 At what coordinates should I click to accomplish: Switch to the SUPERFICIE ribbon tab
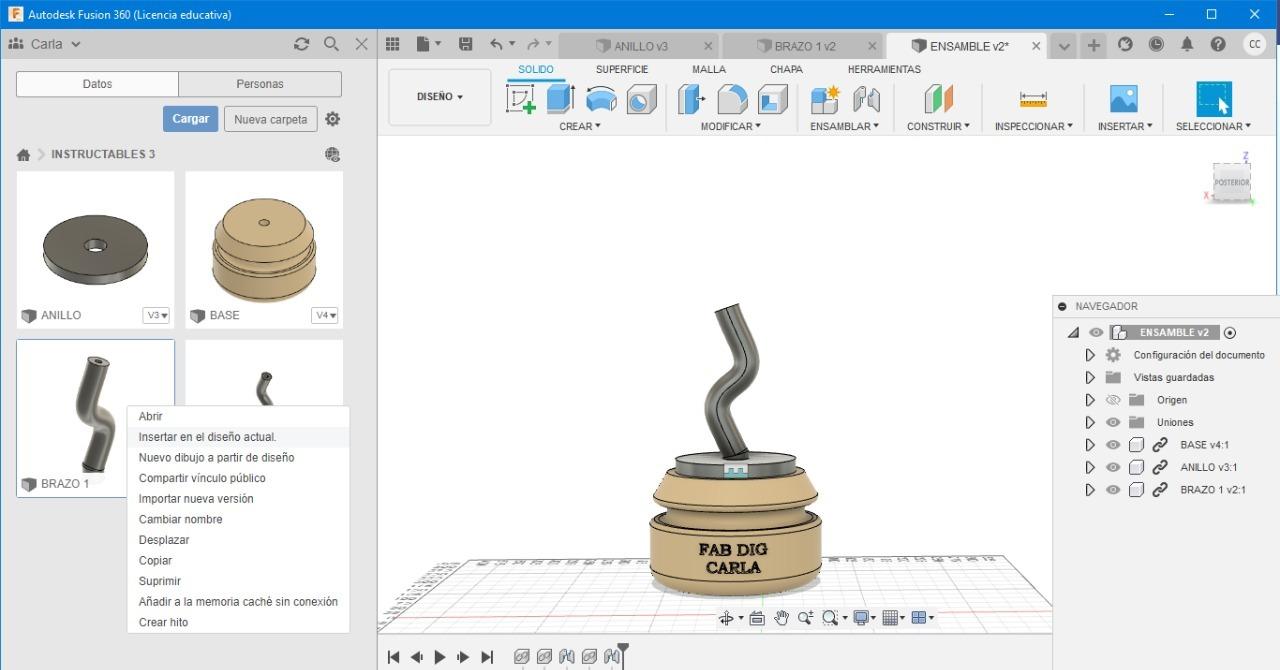tap(622, 69)
